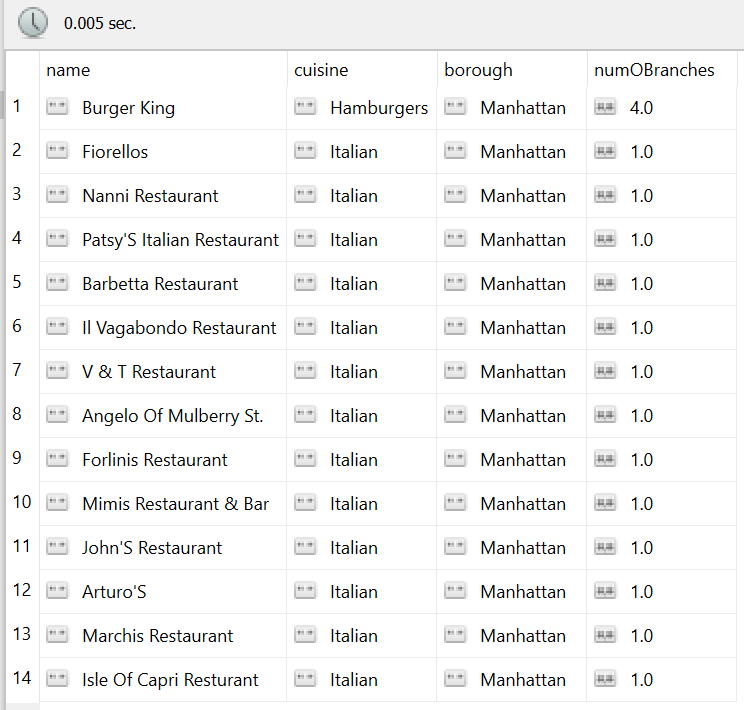744x710 pixels.
Task: Click the type icon beside the Hamburgers cuisine
Action: (x=305, y=107)
